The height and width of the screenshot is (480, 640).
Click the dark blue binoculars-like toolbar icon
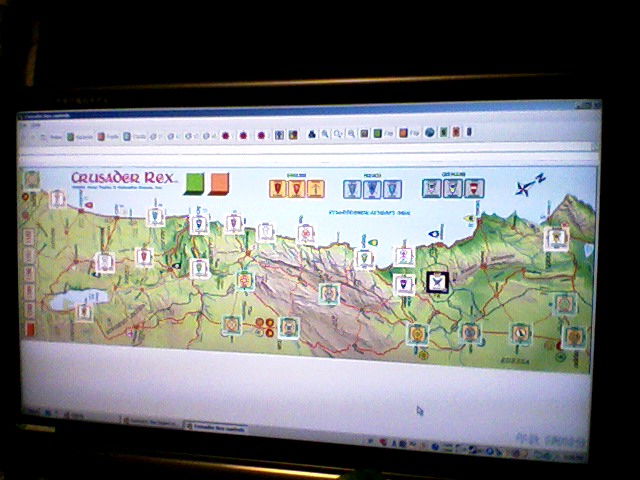coord(312,134)
